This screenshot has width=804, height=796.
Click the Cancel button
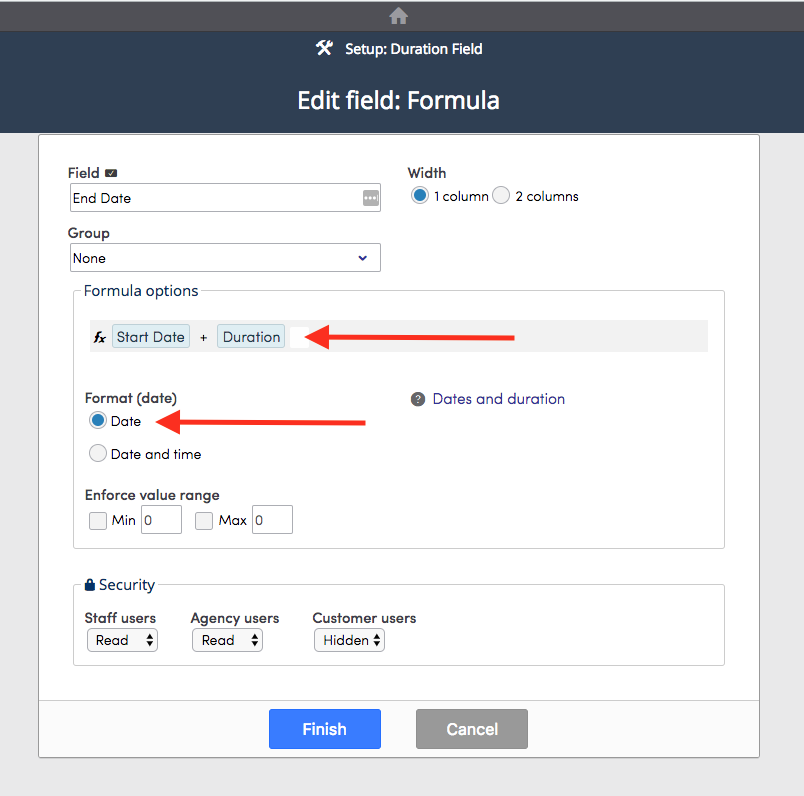(471, 729)
